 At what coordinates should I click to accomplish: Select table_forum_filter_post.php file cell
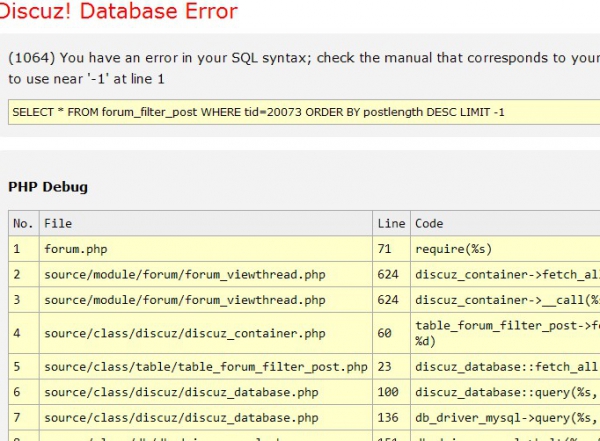pos(206,366)
